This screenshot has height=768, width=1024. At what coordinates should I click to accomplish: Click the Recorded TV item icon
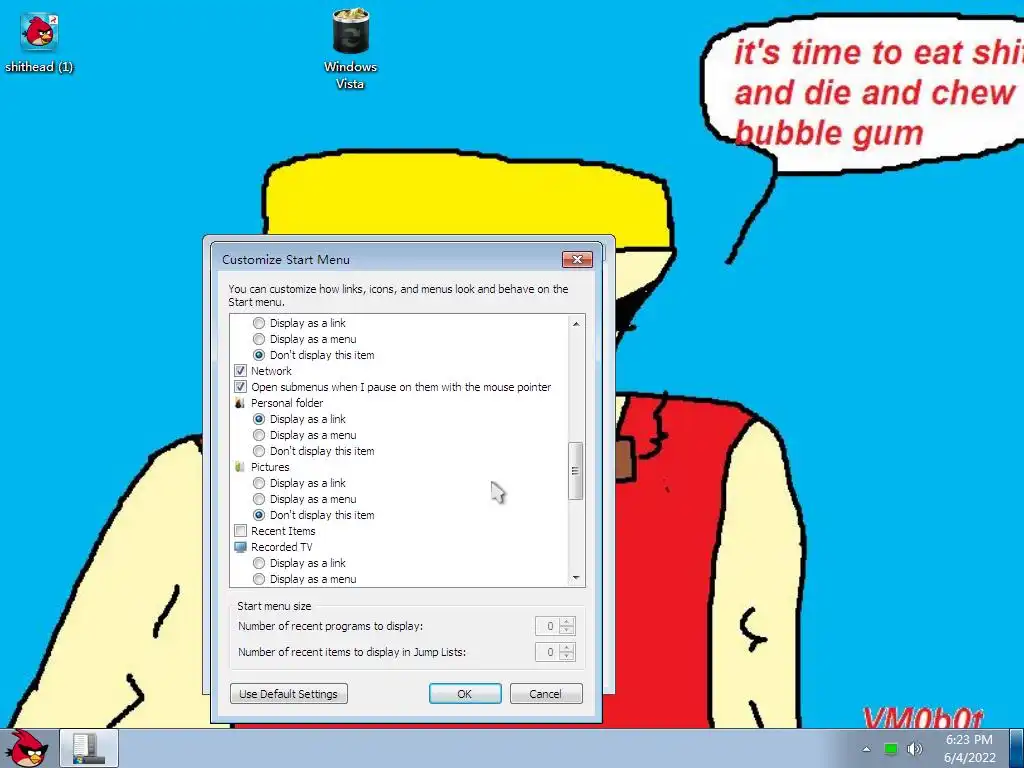(x=240, y=547)
